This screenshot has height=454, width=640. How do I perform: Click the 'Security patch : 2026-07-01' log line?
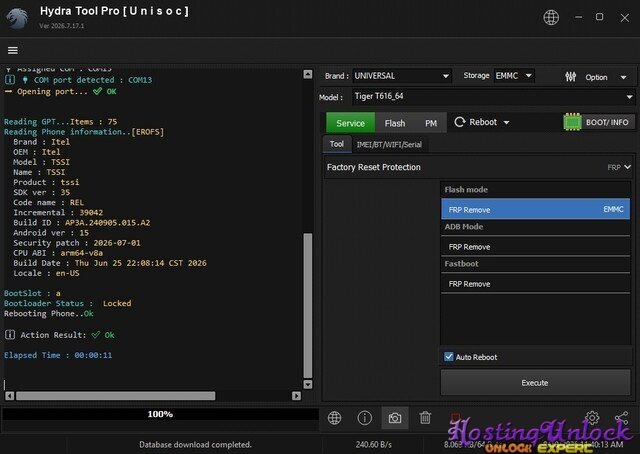77,243
